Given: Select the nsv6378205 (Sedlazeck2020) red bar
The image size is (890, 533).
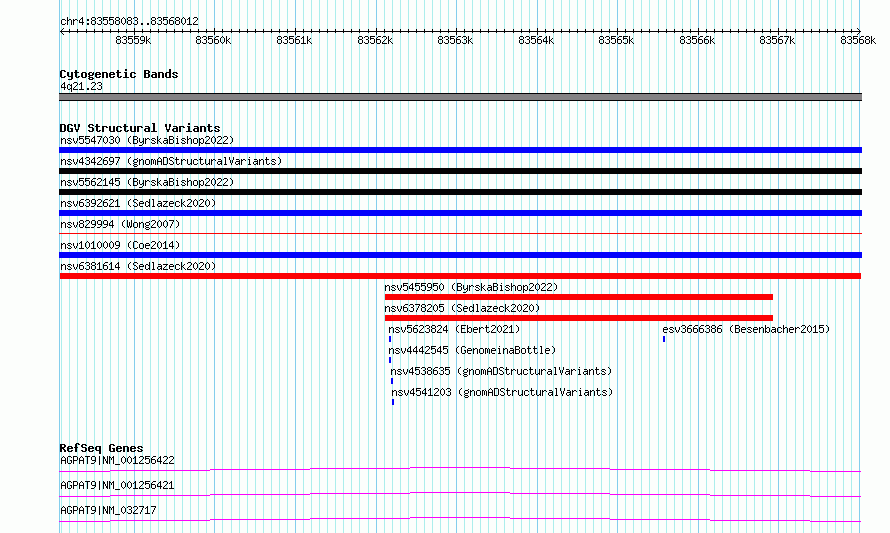Looking at the screenshot, I should (578, 318).
